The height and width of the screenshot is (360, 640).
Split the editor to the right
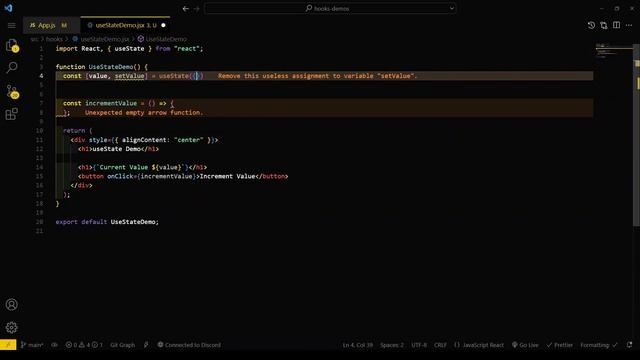pos(616,25)
